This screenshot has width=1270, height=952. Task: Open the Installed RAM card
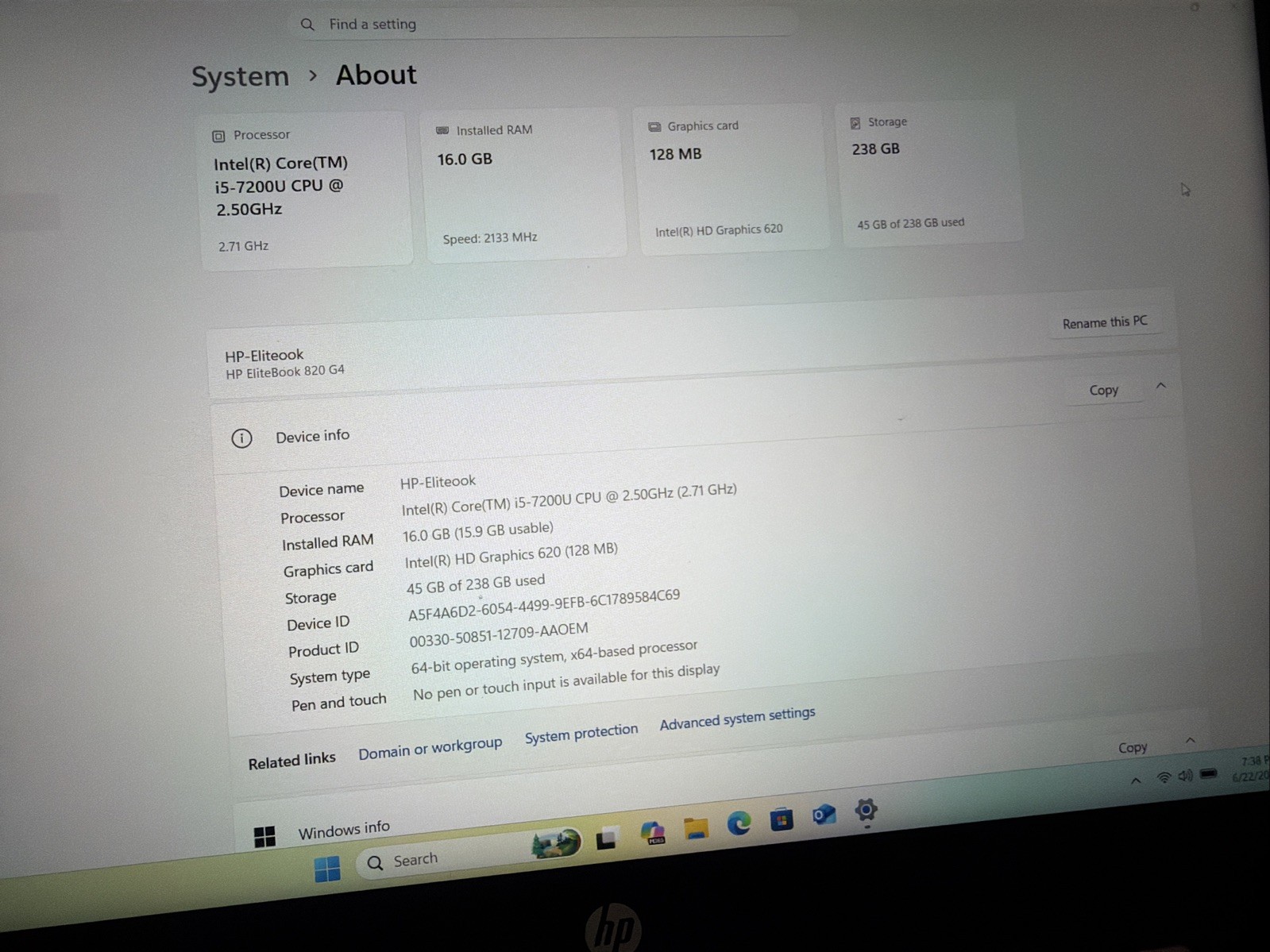click(x=523, y=184)
